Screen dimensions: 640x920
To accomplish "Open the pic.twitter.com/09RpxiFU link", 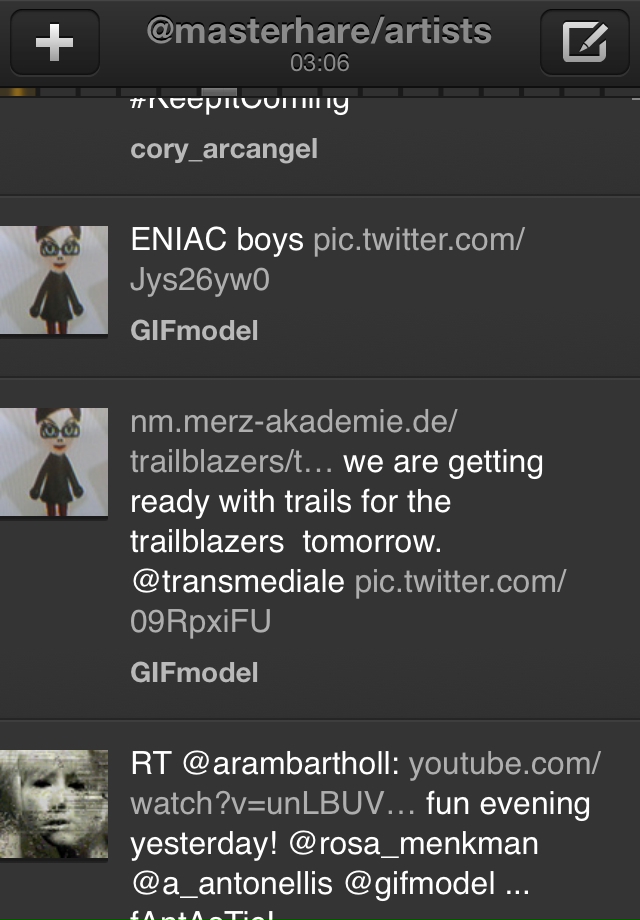I will click(348, 601).
